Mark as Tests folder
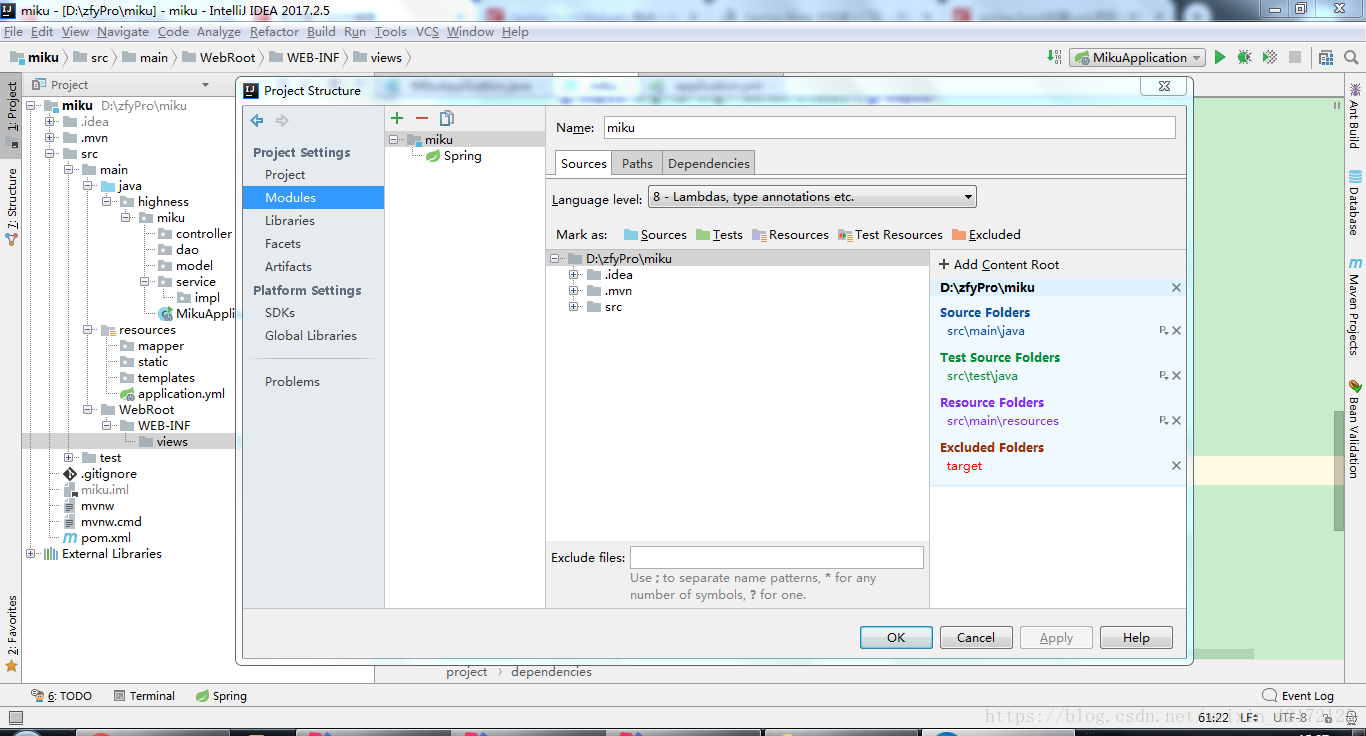 point(719,235)
